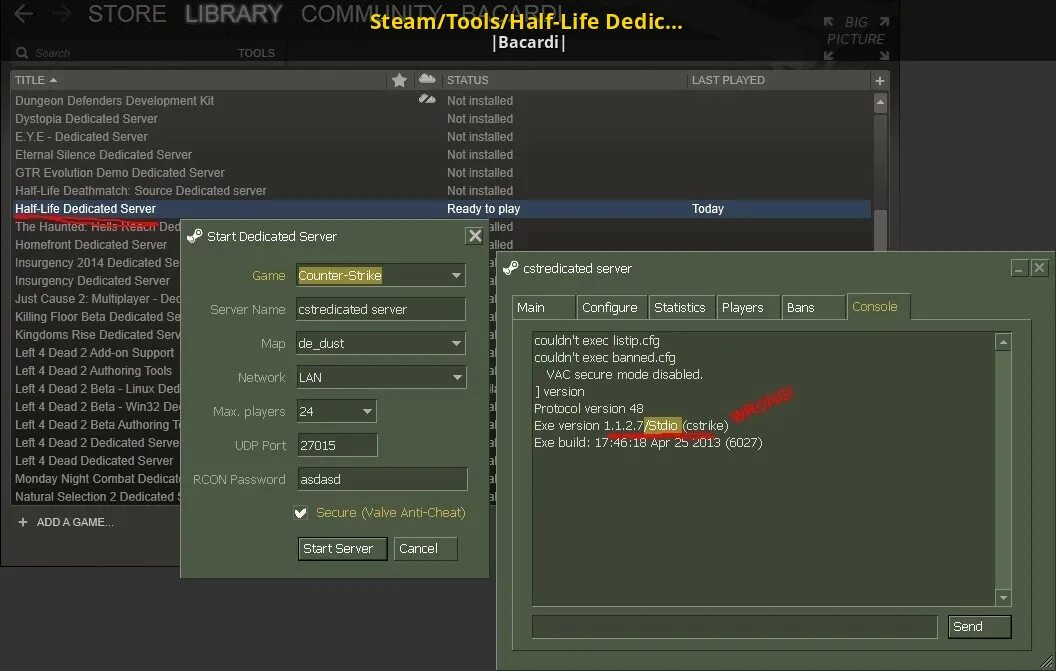Screen dimensions: 1056x671
Task: Select Half-Life Dedicated Server row
Action: [x=442, y=209]
